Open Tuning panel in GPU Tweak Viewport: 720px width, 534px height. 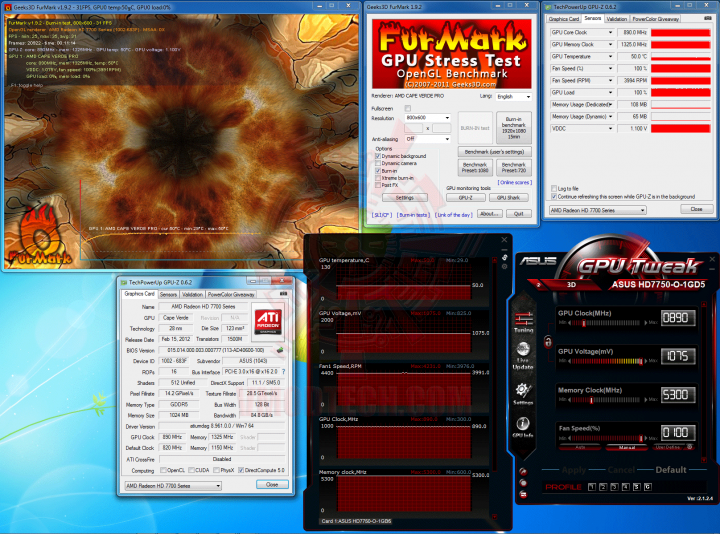click(x=523, y=322)
